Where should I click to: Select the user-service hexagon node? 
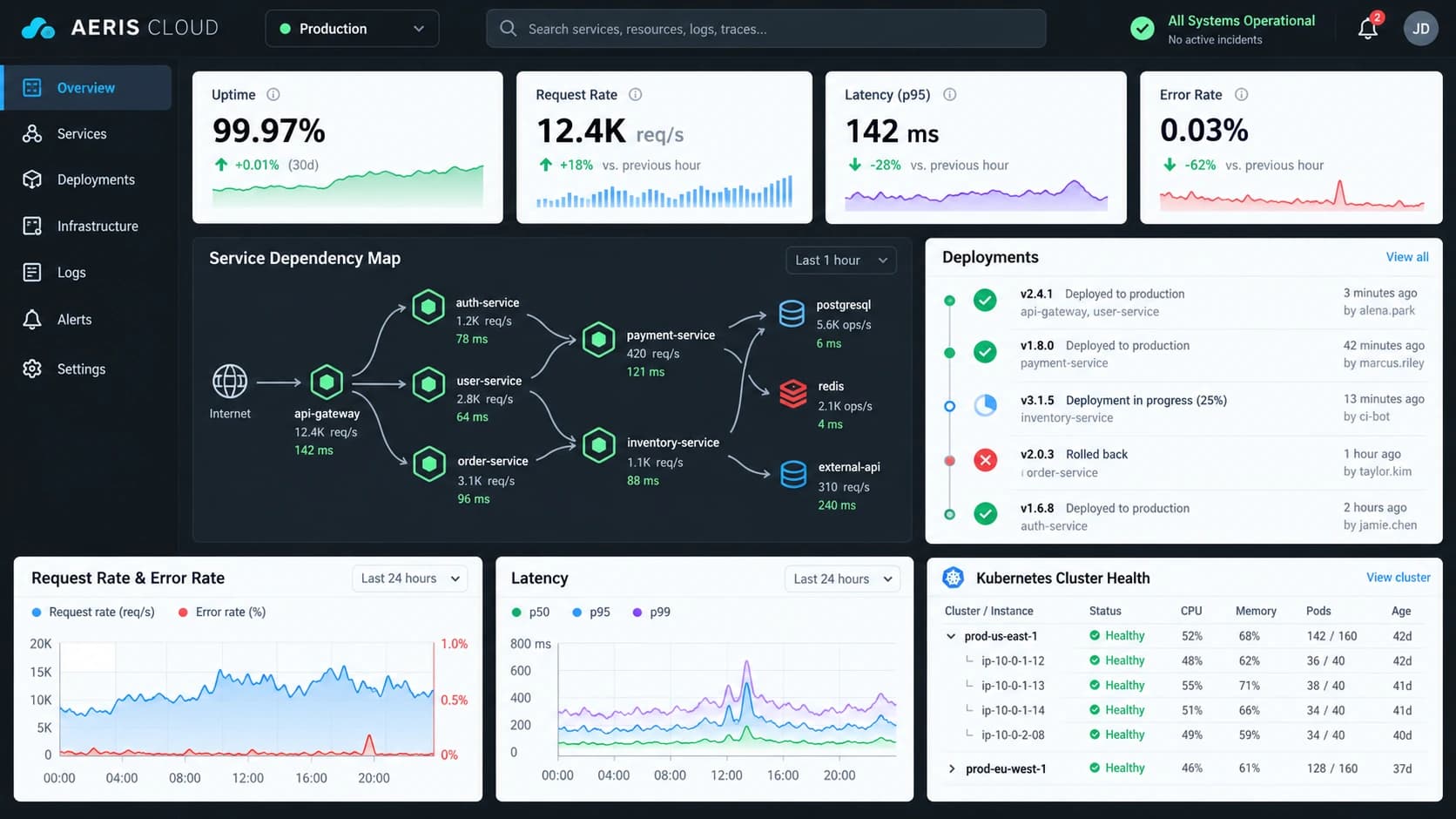pos(428,384)
